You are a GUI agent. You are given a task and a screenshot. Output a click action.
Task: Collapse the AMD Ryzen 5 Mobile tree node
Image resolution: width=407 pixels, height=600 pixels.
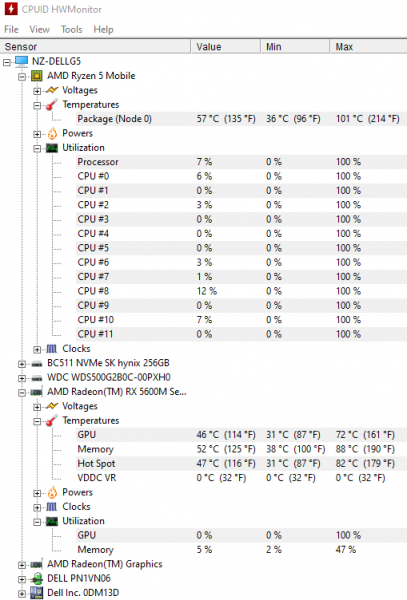[22, 77]
